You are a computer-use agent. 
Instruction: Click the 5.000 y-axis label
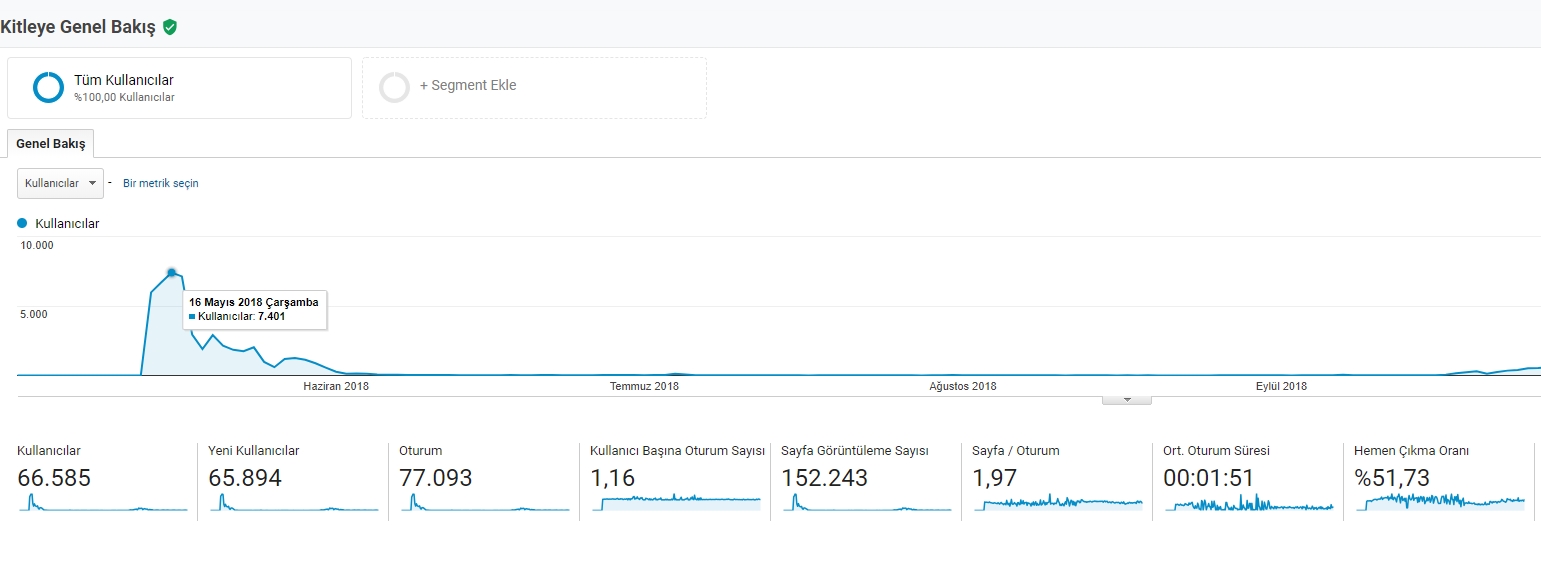[x=34, y=314]
